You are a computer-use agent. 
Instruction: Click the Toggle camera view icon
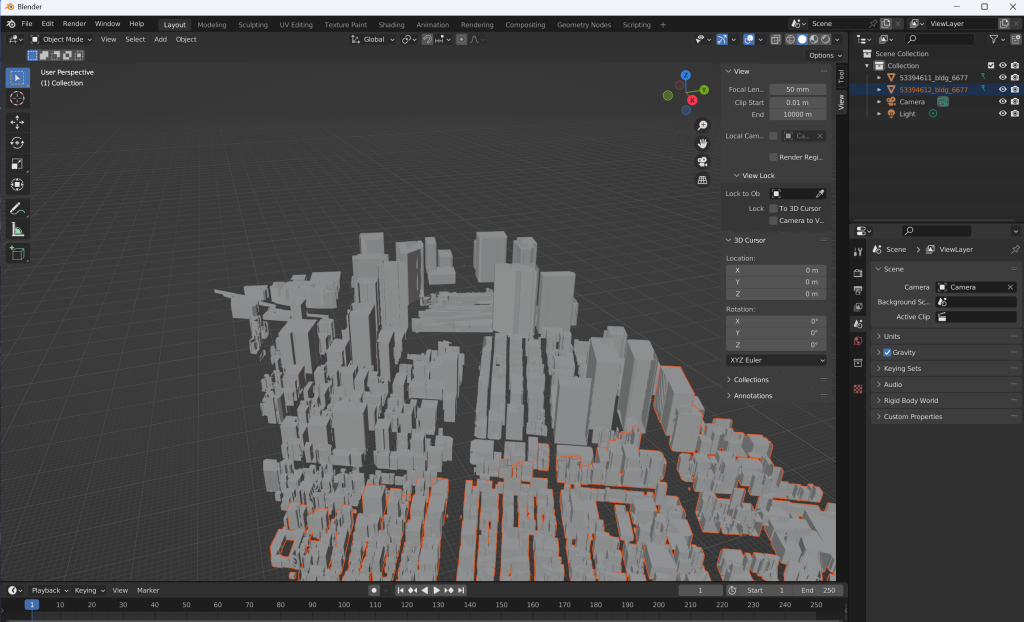click(702, 161)
